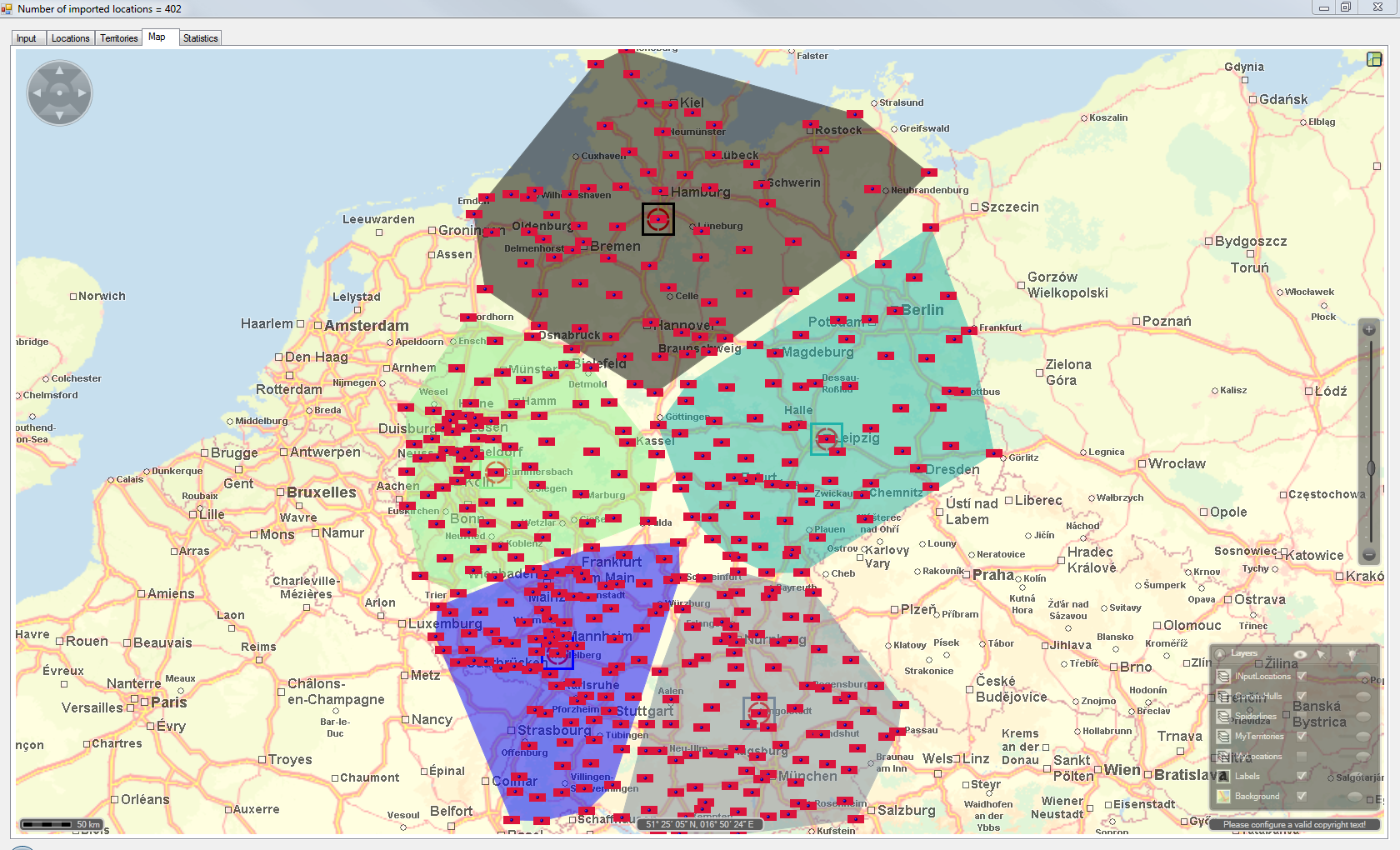Pan map right with navigation arrow
The width and height of the screenshot is (1400, 850).
point(82,93)
